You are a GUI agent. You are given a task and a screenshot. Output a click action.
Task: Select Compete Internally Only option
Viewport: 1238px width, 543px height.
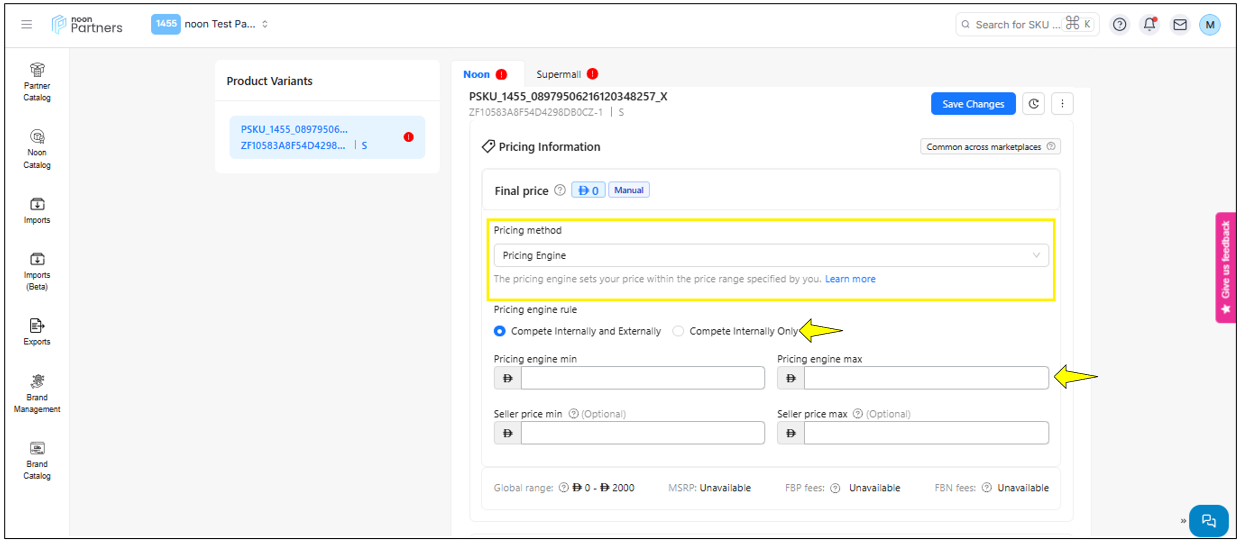pyautogui.click(x=678, y=331)
